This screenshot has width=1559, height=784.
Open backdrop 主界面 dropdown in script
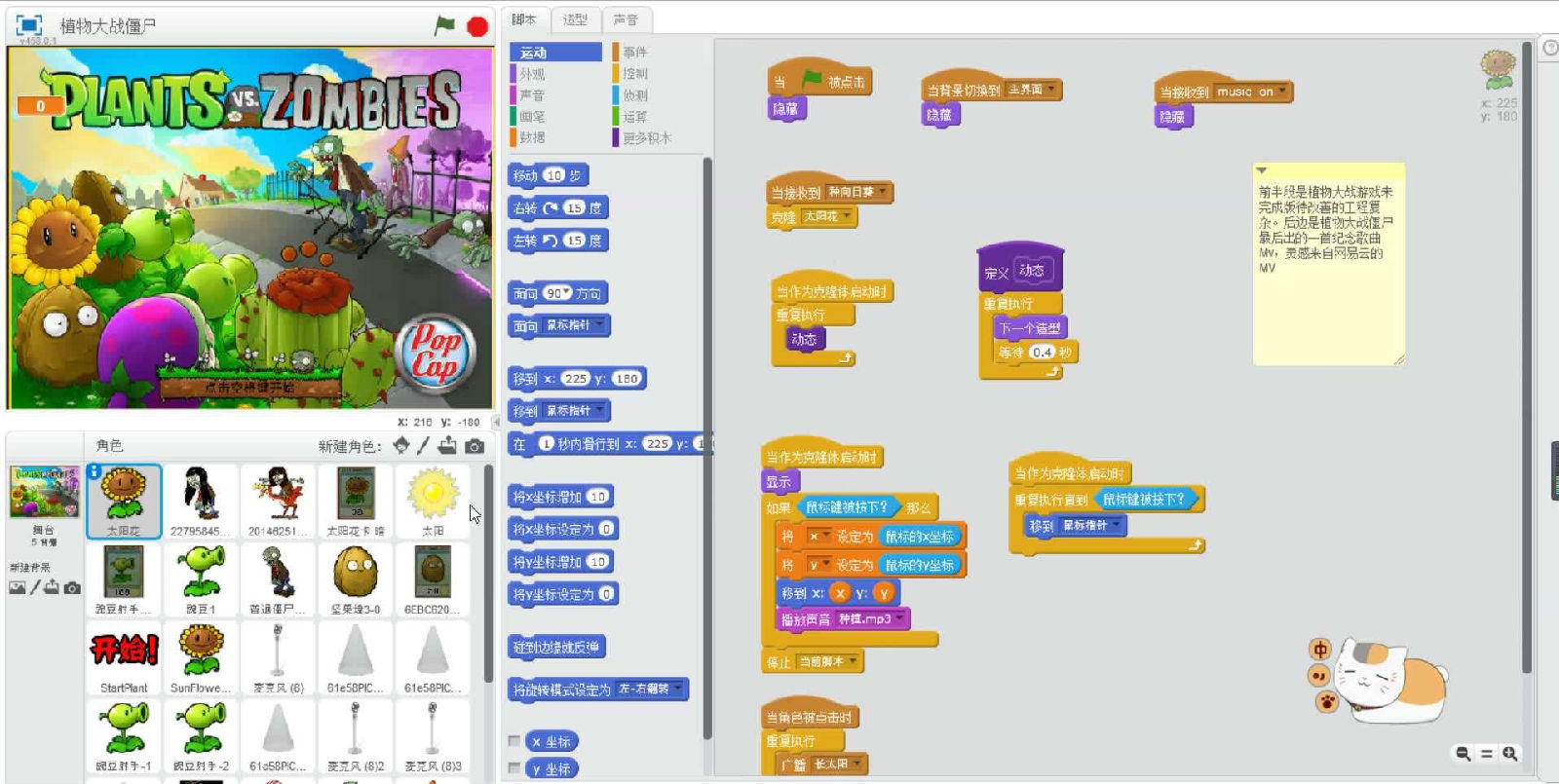(1051, 89)
